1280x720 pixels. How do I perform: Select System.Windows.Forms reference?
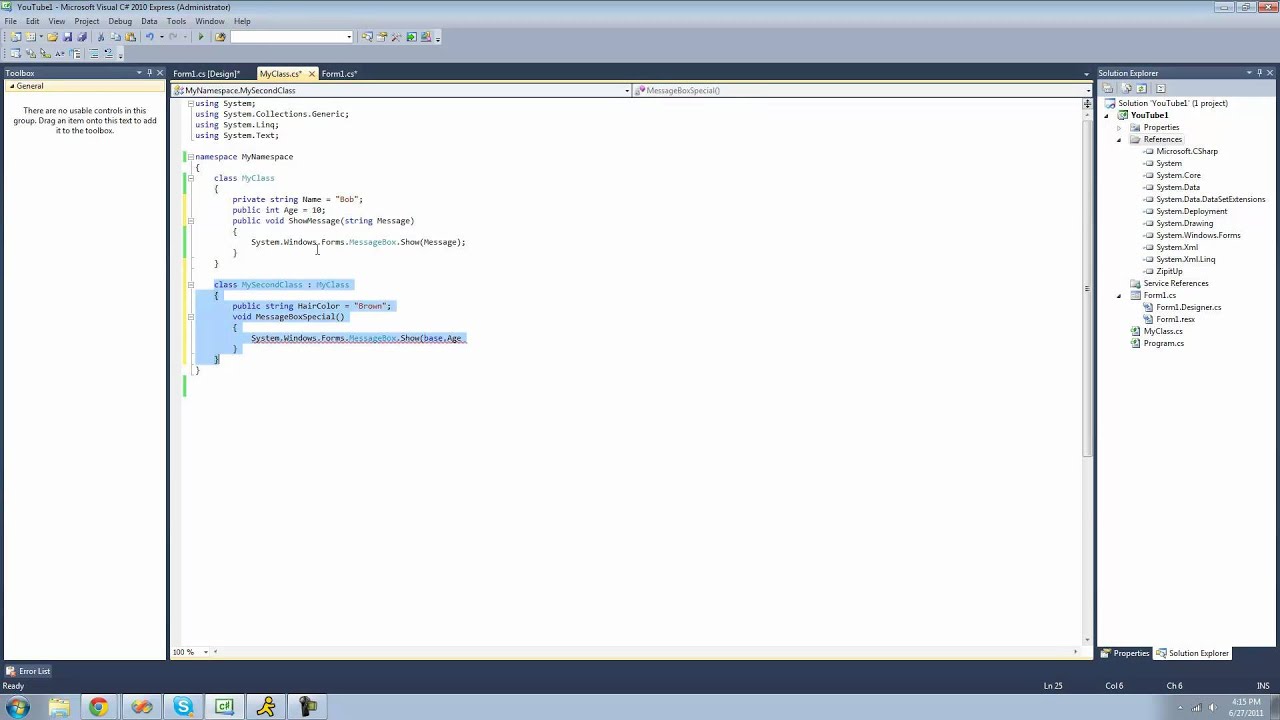(1198, 235)
